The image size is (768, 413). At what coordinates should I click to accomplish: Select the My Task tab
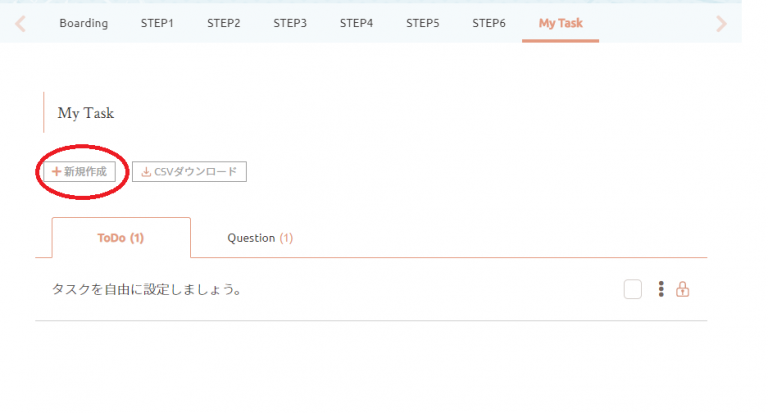pyautogui.click(x=560, y=22)
